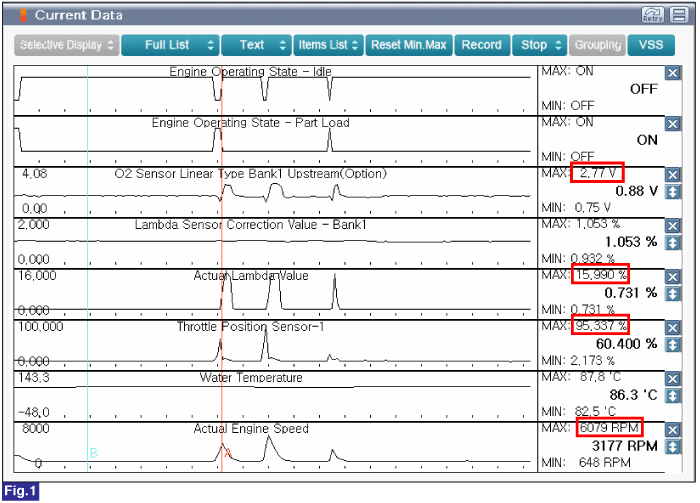Screen dimensions: 700x503
Task: Click the 15.990 % max lambda value
Action: (x=600, y=274)
